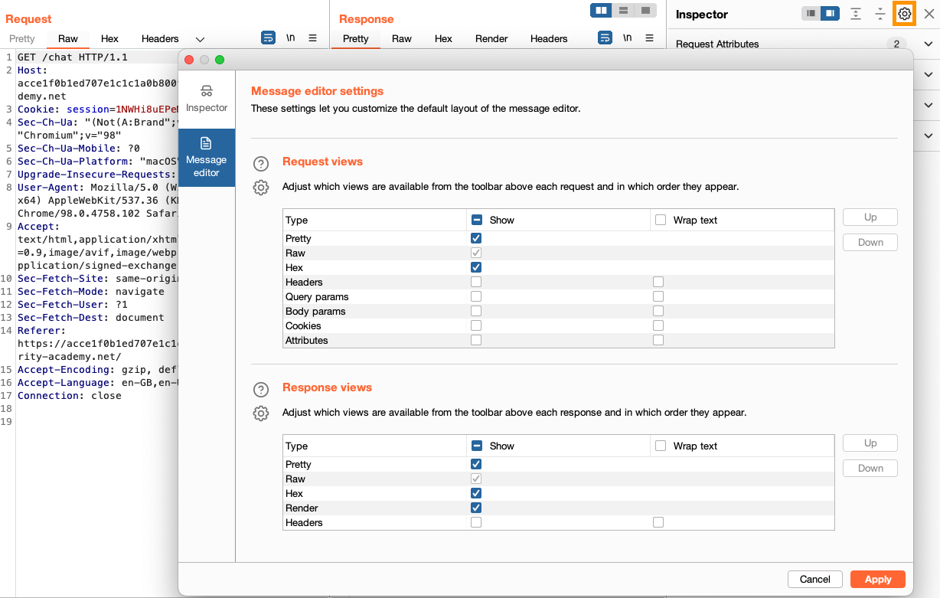940x598 pixels.
Task: Open more-tabs chevron in Request toolbar
Action: click(x=200, y=39)
